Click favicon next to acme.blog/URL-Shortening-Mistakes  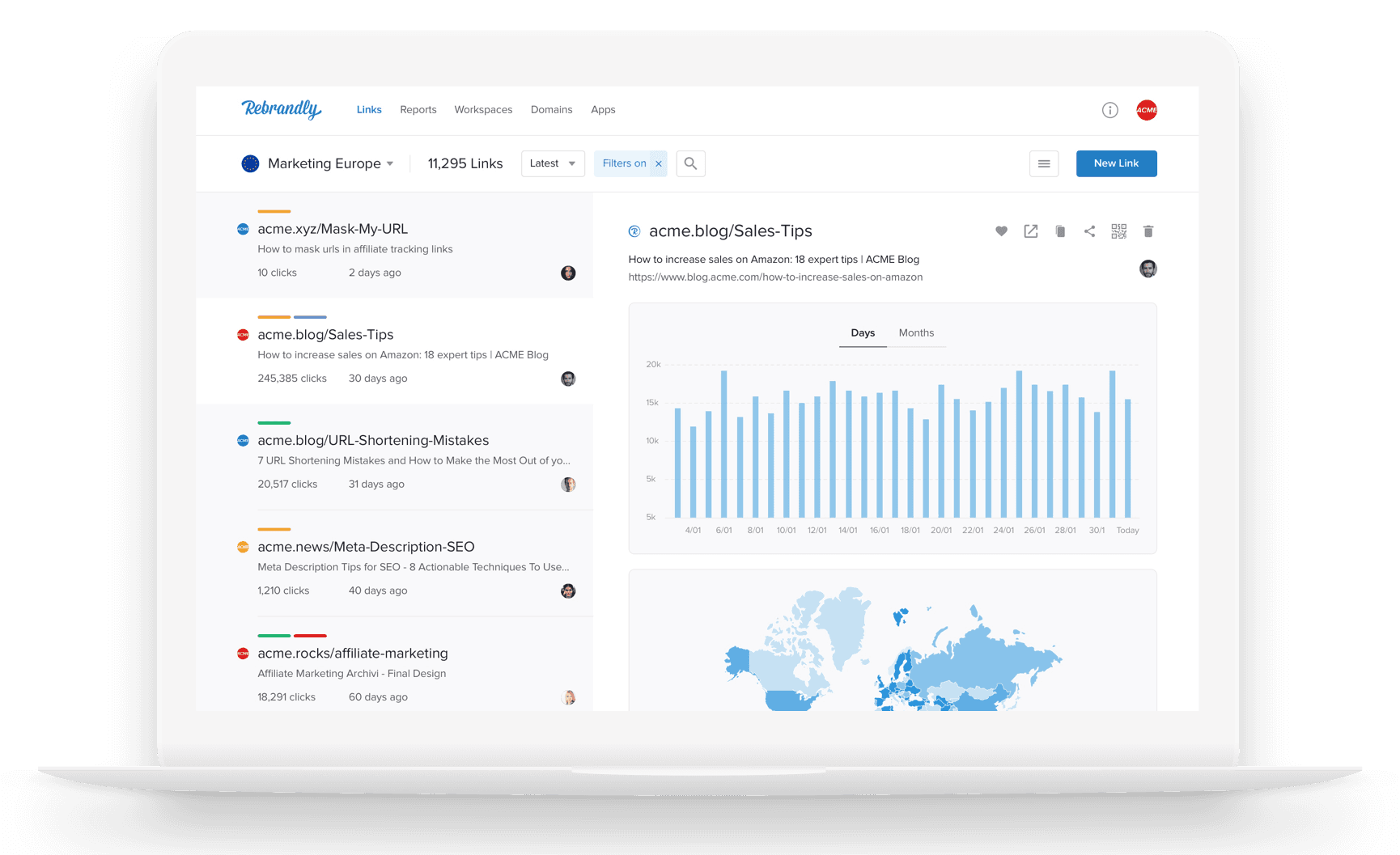tap(243, 441)
